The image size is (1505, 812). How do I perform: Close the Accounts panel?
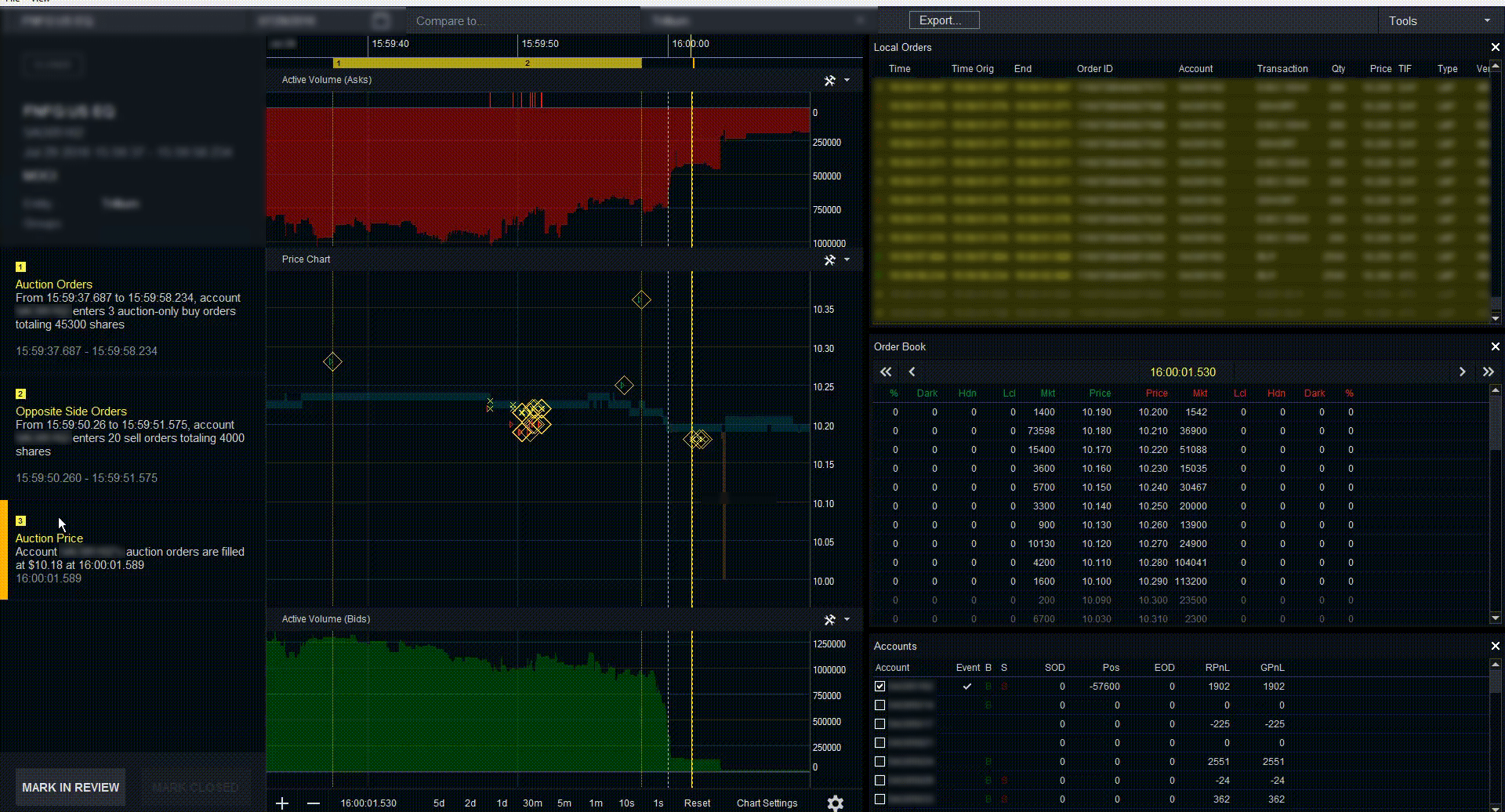[x=1495, y=646]
